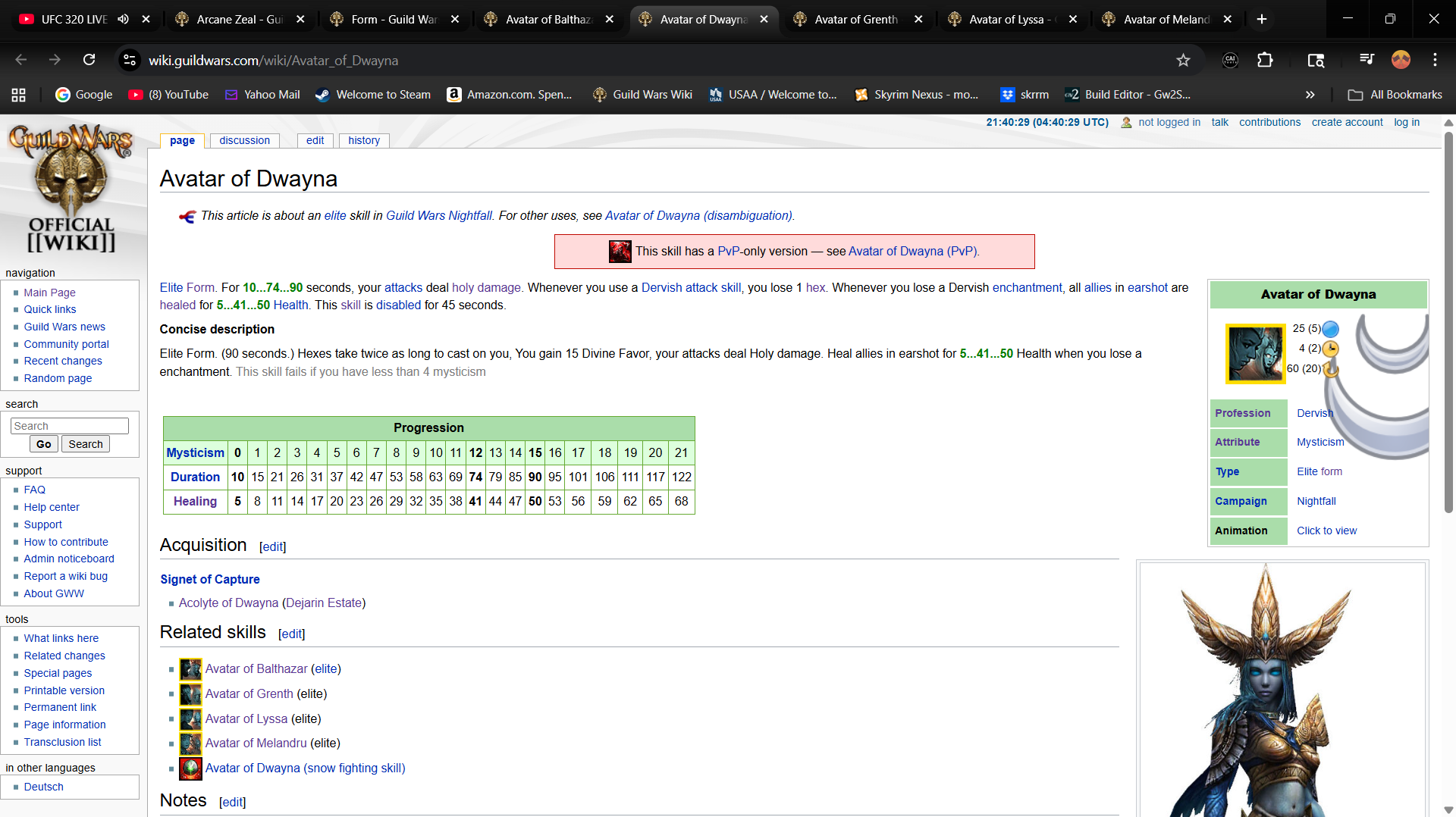Reload the current wiki page
The height and width of the screenshot is (817, 1456).
(89, 60)
